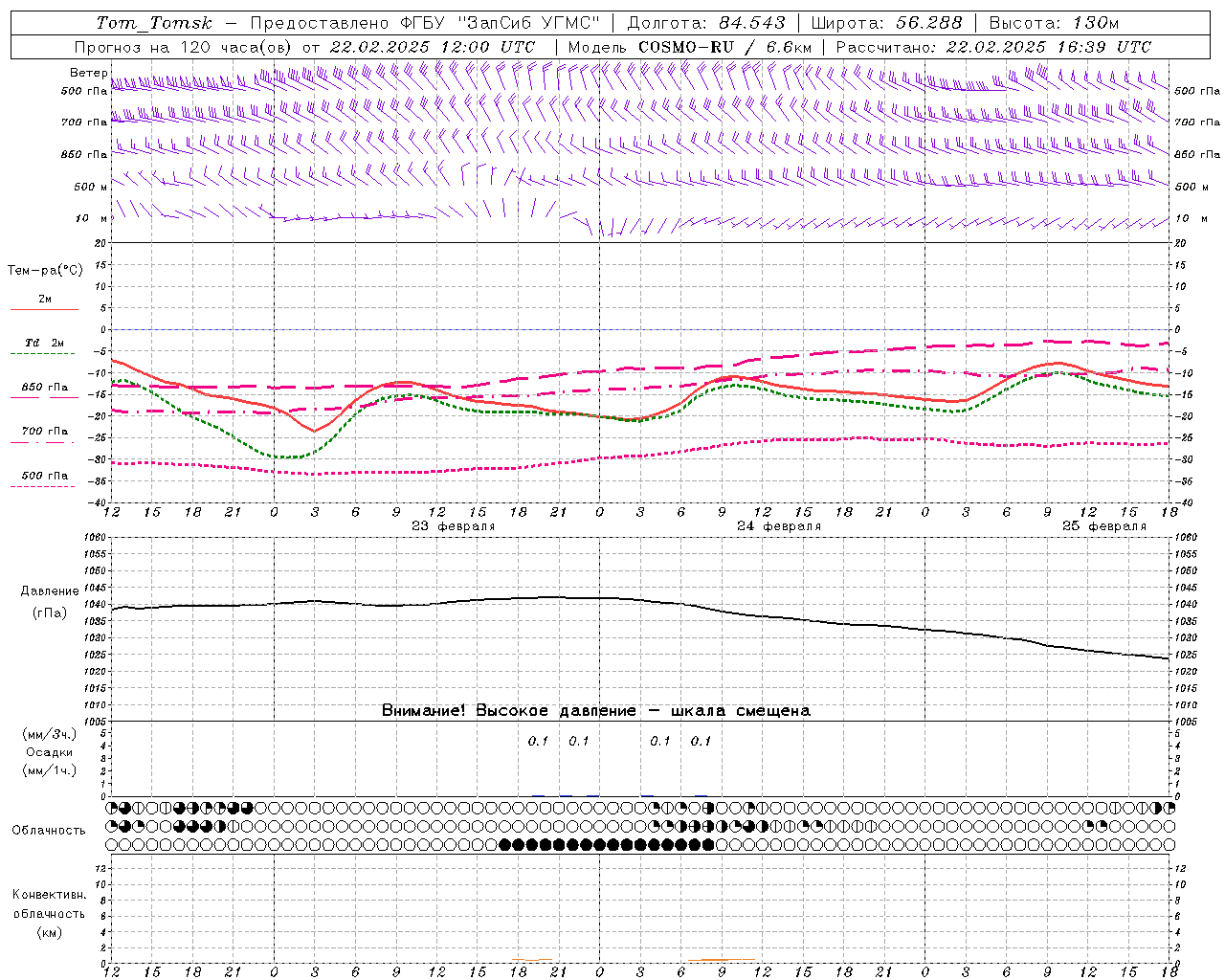Click the Осадки precipitation label
Viewport: 1225px width, 980px height.
50,752
